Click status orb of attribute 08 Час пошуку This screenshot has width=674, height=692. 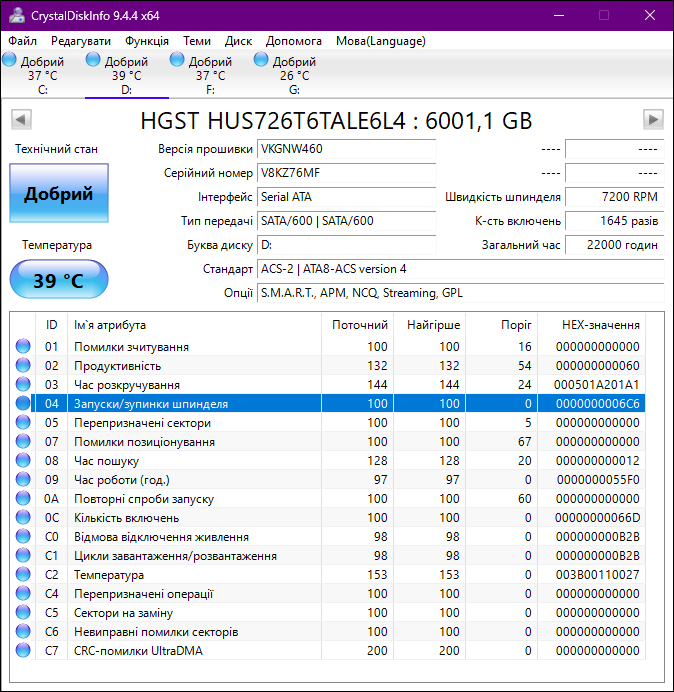(x=23, y=460)
